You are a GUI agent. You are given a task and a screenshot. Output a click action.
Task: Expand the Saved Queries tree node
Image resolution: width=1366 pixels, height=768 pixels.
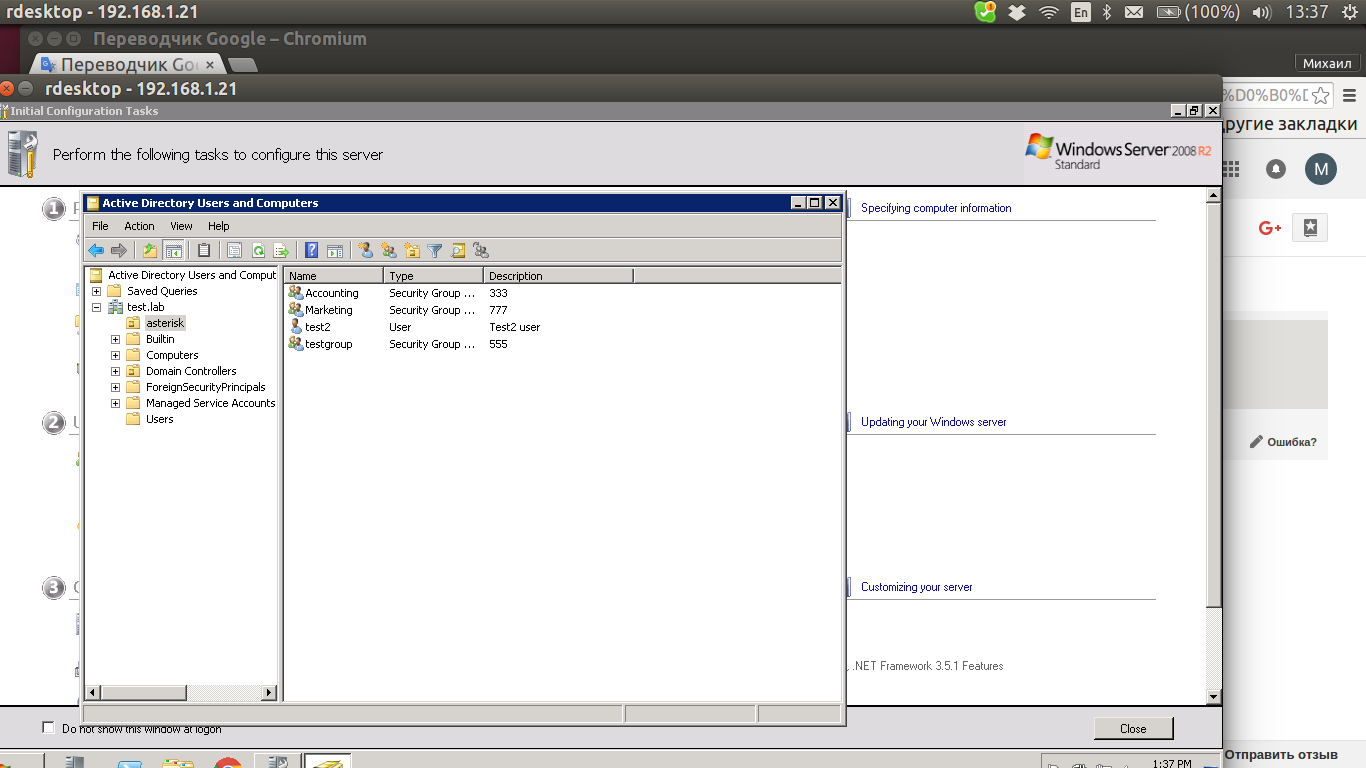tap(96, 291)
